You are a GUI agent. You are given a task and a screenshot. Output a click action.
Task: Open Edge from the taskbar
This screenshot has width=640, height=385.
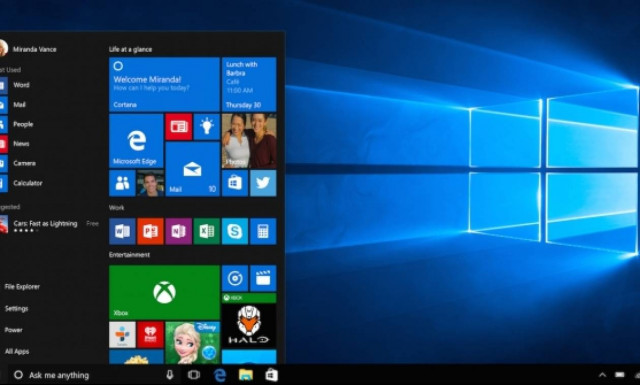[220, 375]
